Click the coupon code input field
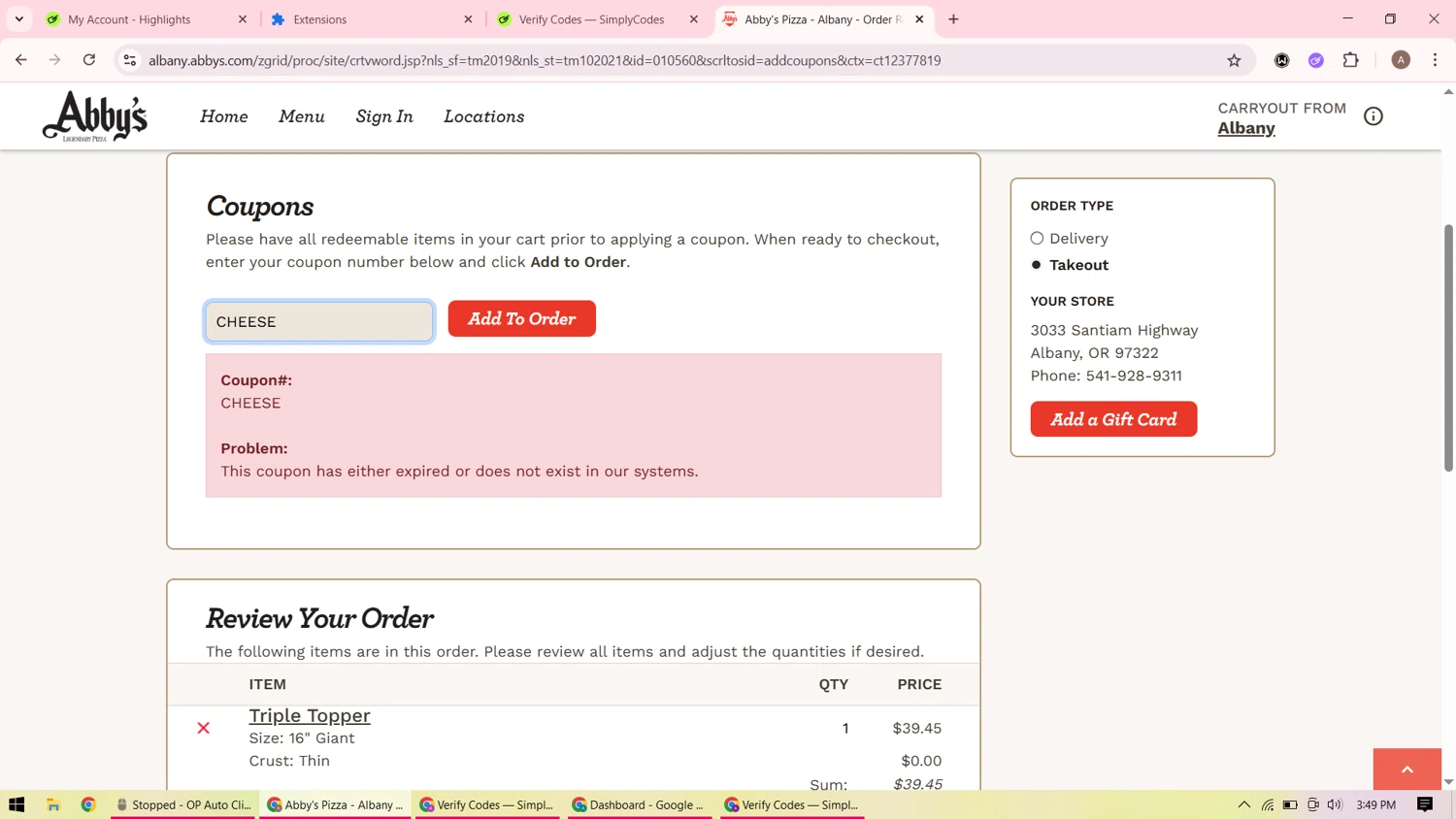The height and width of the screenshot is (819, 1456). pos(319,321)
